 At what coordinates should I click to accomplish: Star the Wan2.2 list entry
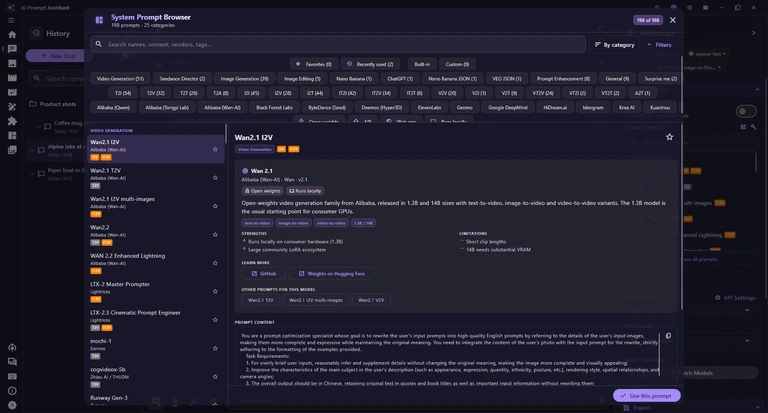(215, 235)
